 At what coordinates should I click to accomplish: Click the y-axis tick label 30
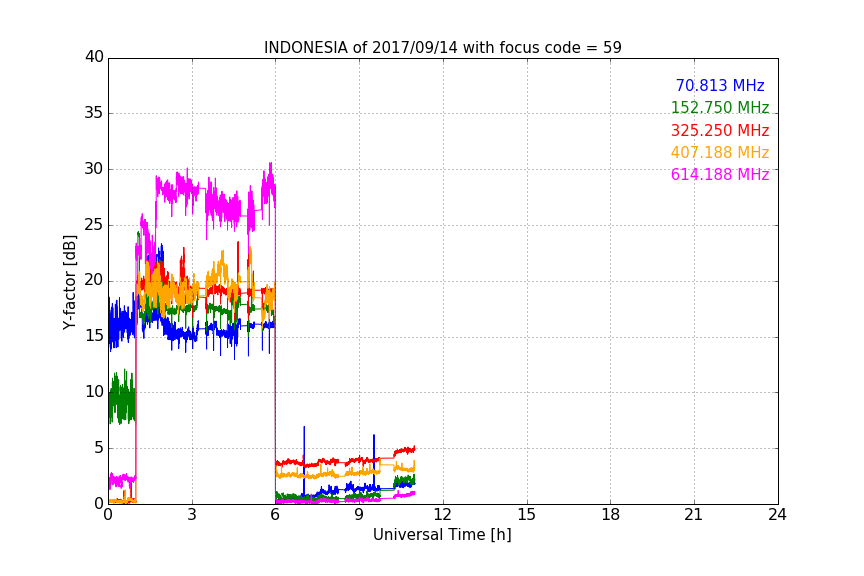94,169
